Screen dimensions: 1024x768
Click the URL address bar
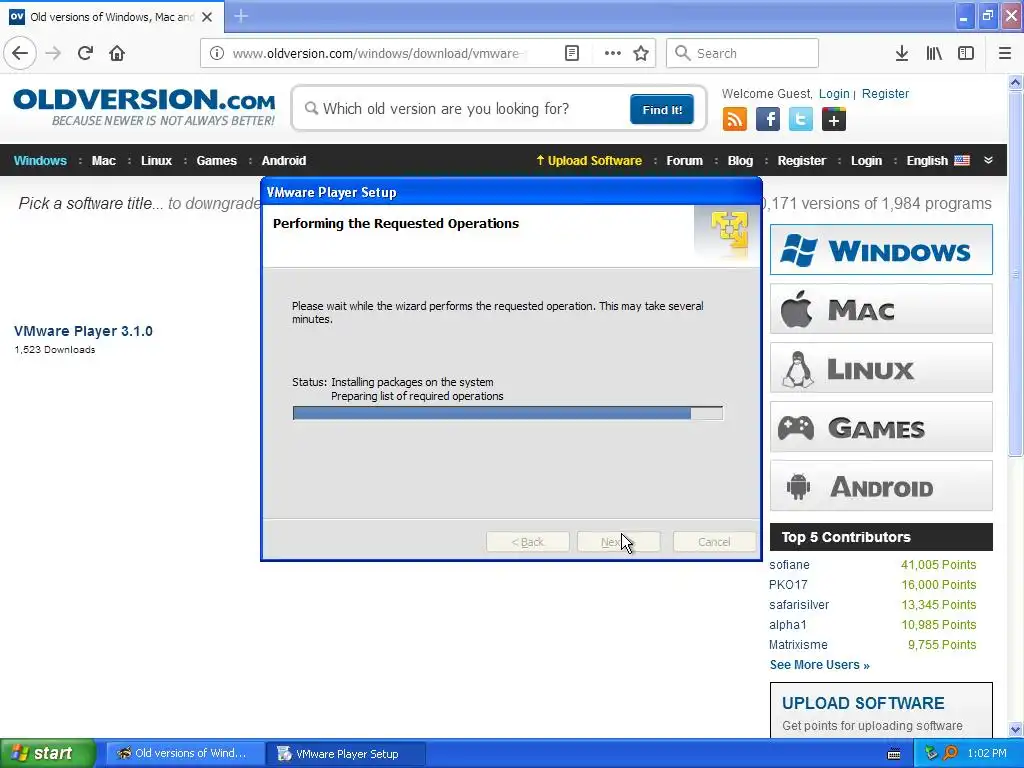(x=379, y=53)
